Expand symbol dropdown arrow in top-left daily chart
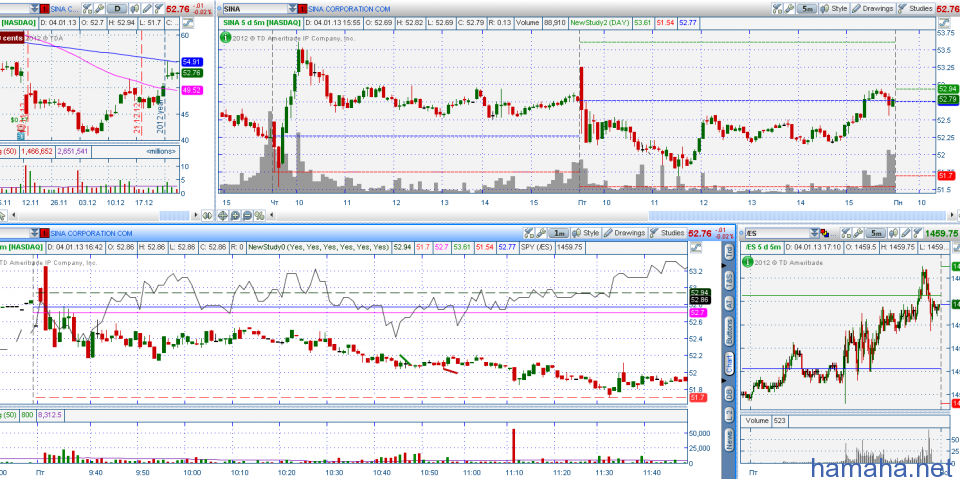The height and width of the screenshot is (479, 960). pos(34,9)
